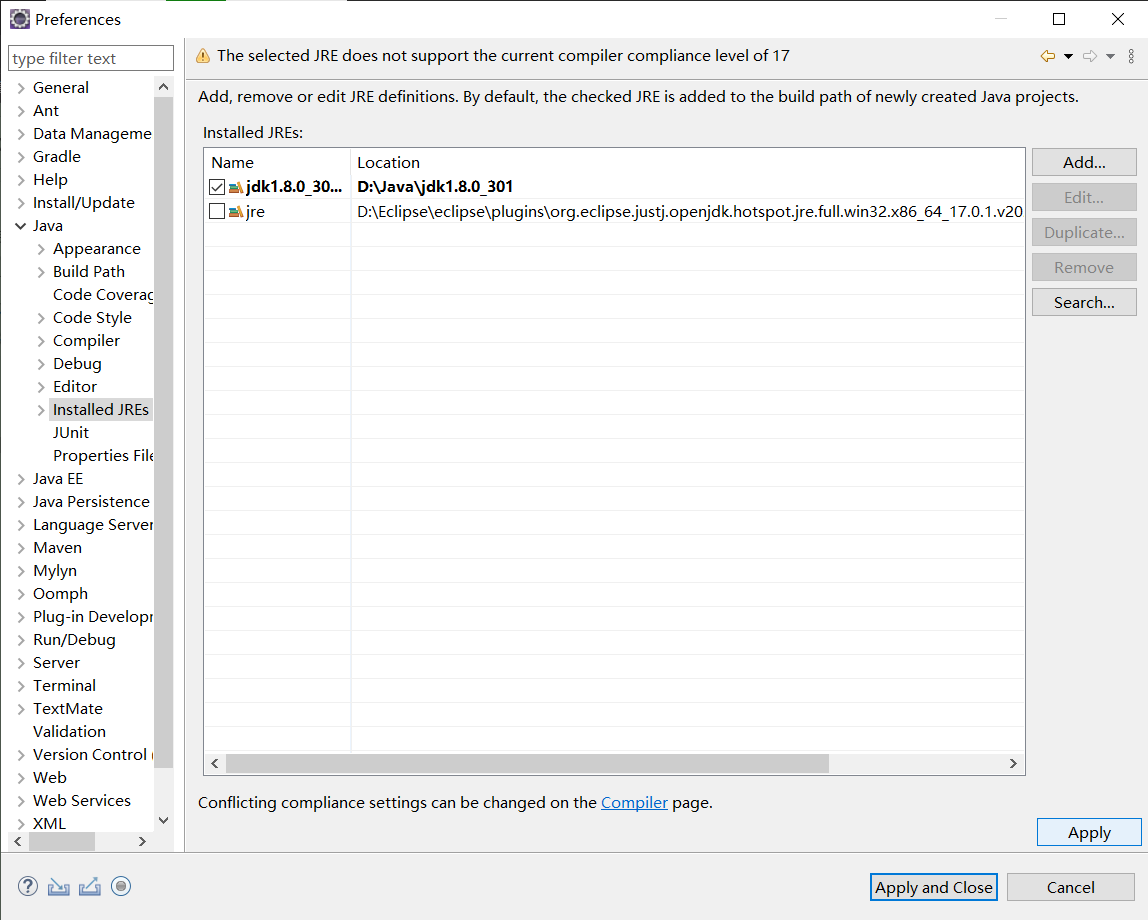Click the Compiler page hyperlink

tap(634, 802)
